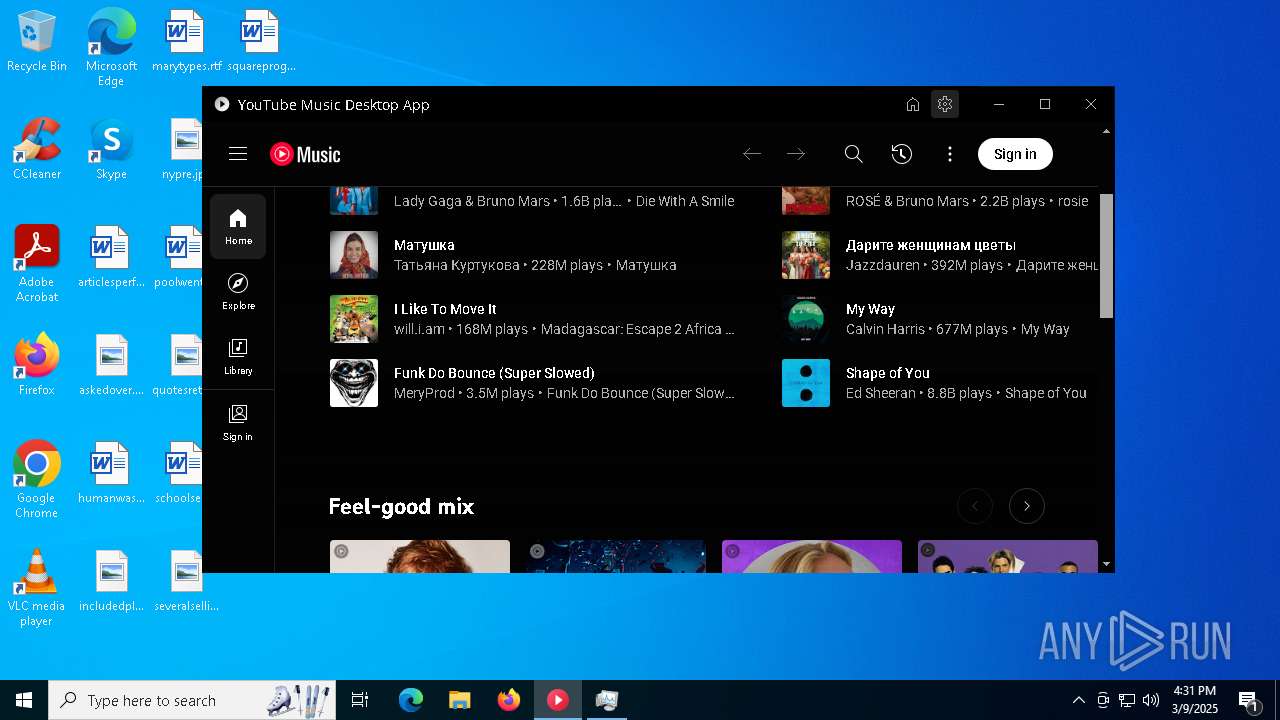
Task: Click the YouTube Music logo
Action: 305,154
